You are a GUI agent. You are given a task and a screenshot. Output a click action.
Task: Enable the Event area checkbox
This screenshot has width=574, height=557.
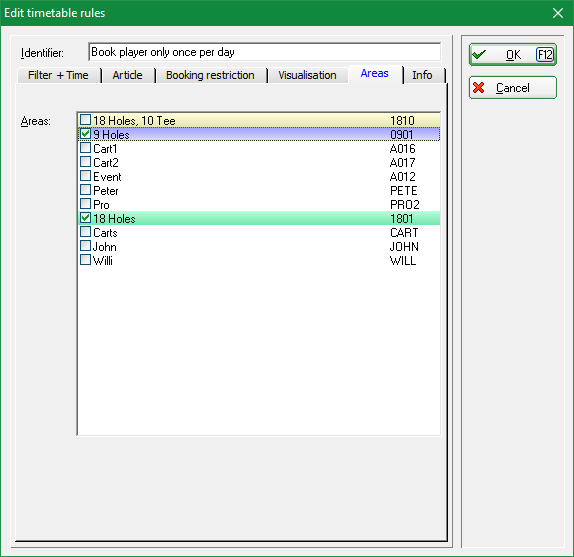85,176
